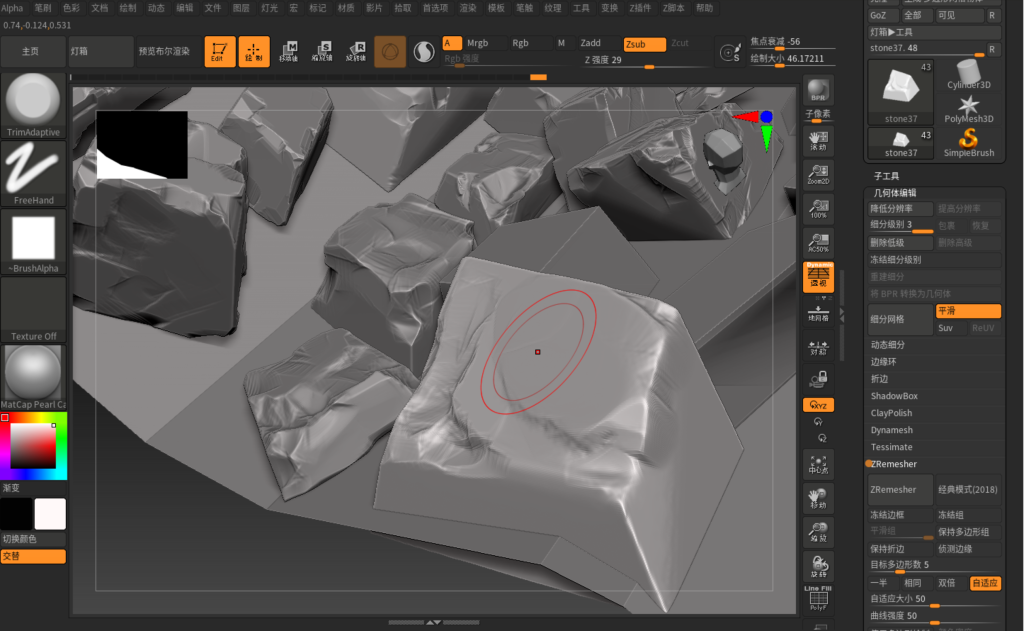
Task: Open the Z插件 plugin menu
Action: (640, 8)
